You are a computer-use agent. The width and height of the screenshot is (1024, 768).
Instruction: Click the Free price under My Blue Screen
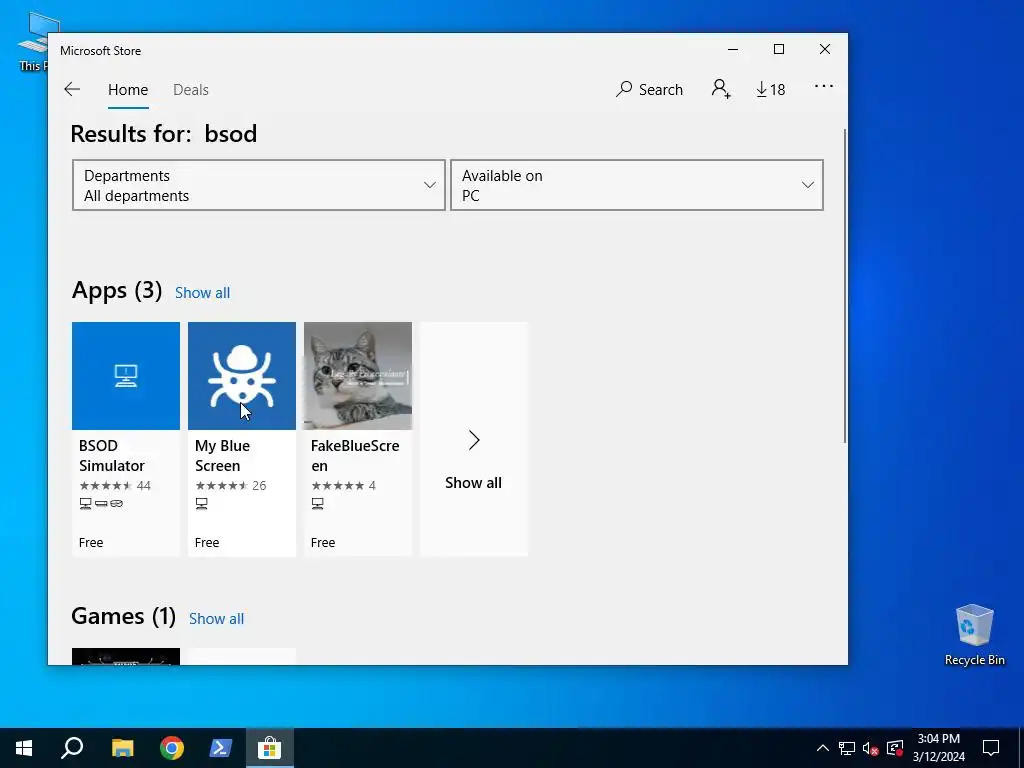pos(207,543)
